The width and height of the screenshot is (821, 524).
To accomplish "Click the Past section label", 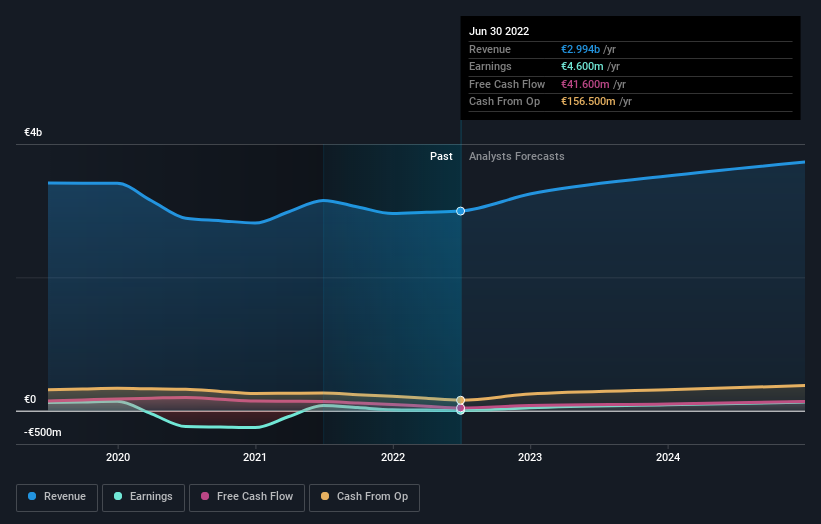I will [441, 156].
